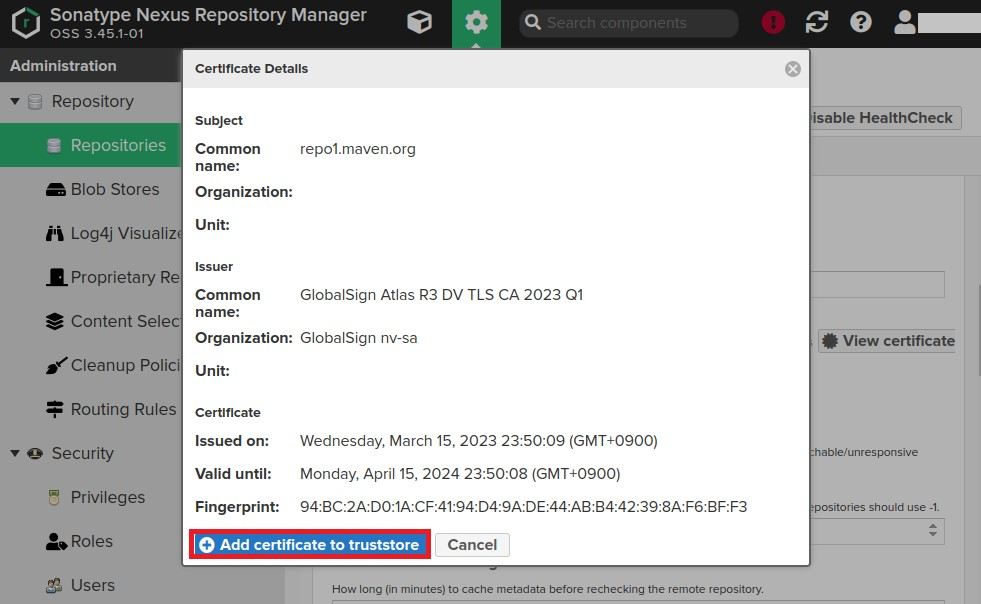Open Users under Security

[91, 585]
